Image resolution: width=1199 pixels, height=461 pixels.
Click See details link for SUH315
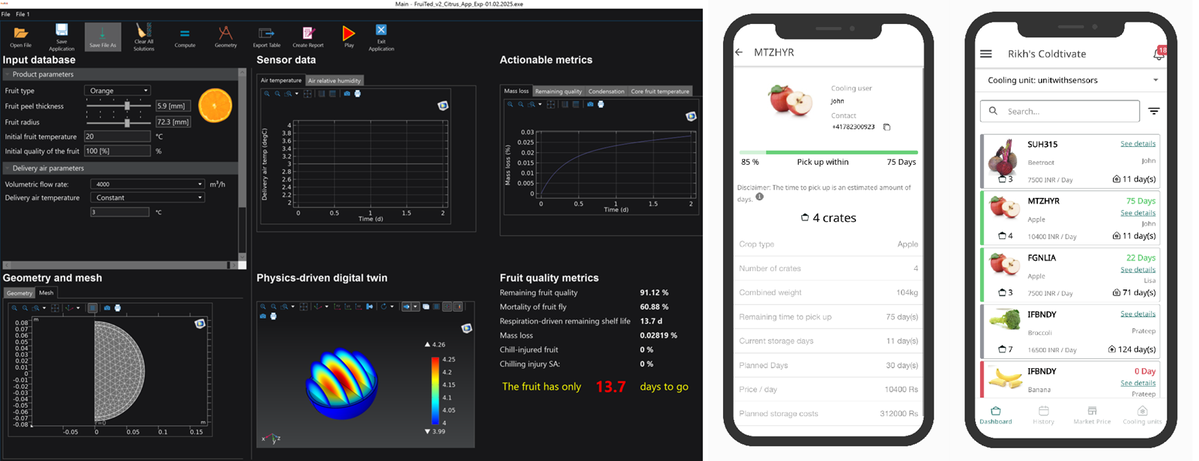(1138, 146)
